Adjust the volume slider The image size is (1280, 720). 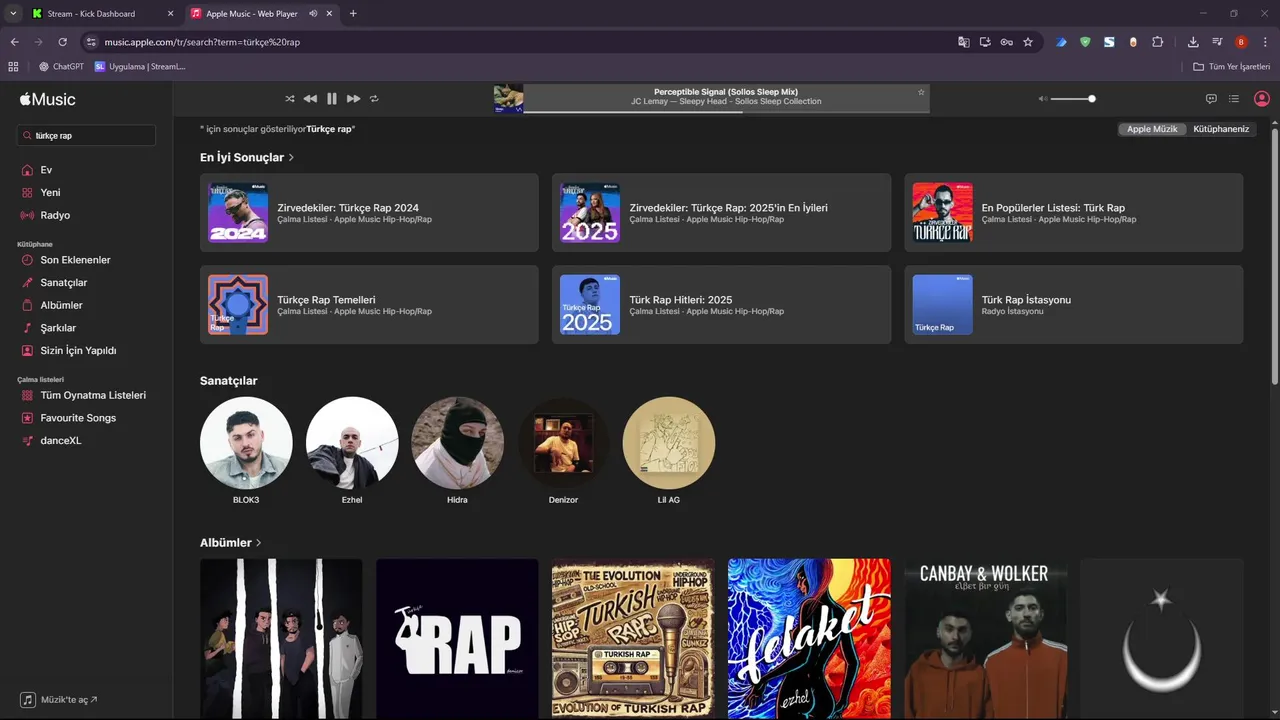click(x=1073, y=99)
